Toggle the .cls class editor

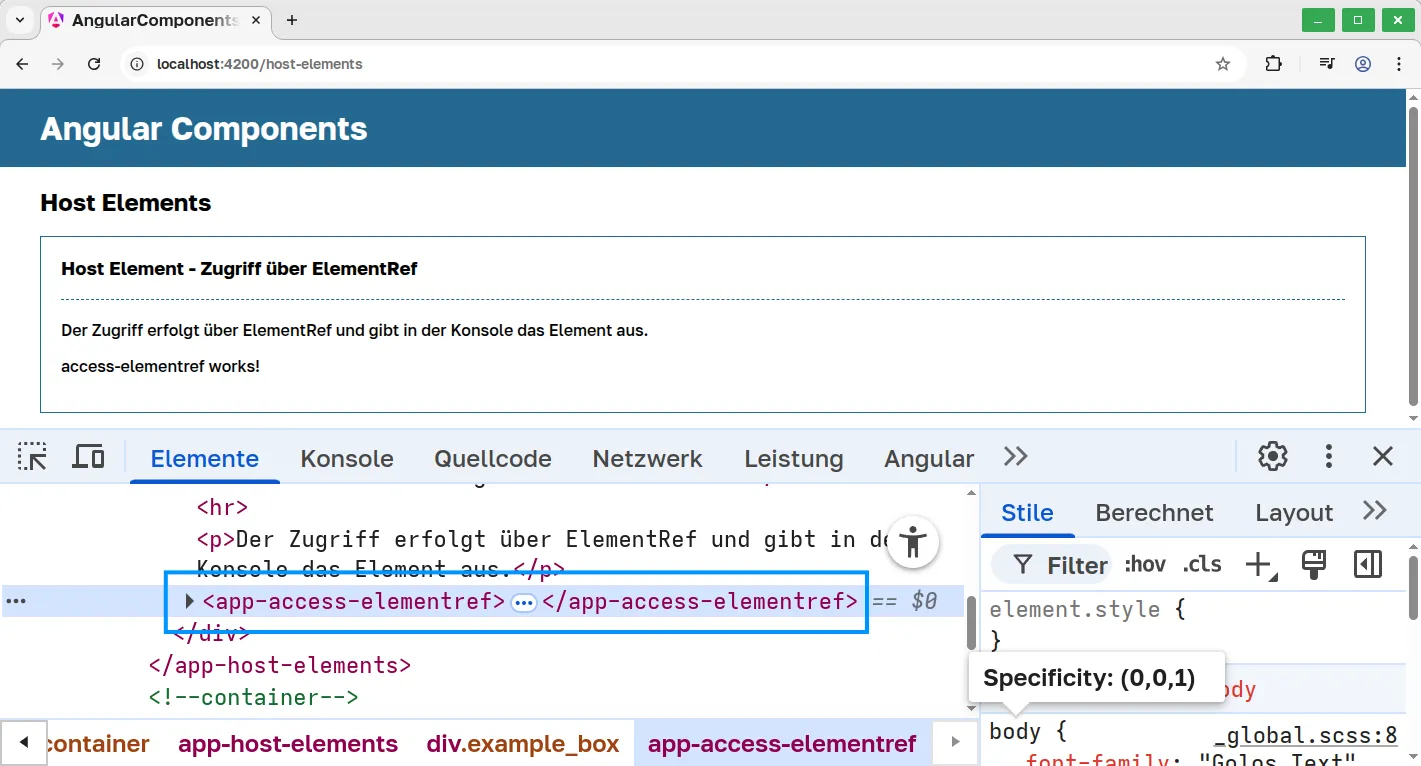coord(1201,565)
